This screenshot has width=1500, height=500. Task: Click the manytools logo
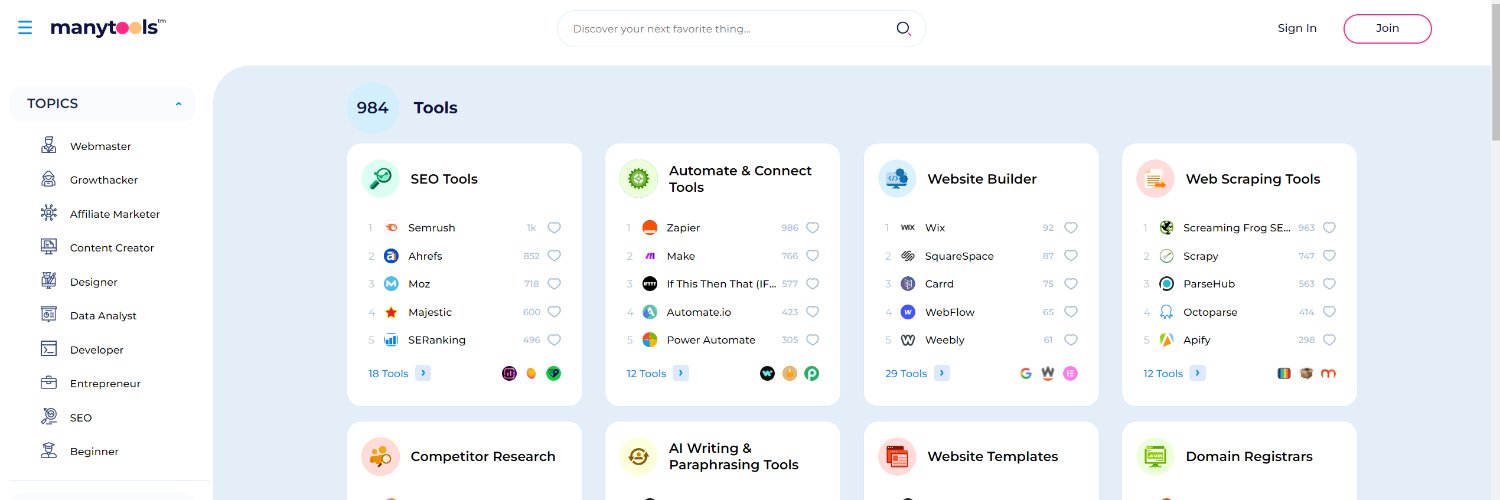click(x=108, y=28)
